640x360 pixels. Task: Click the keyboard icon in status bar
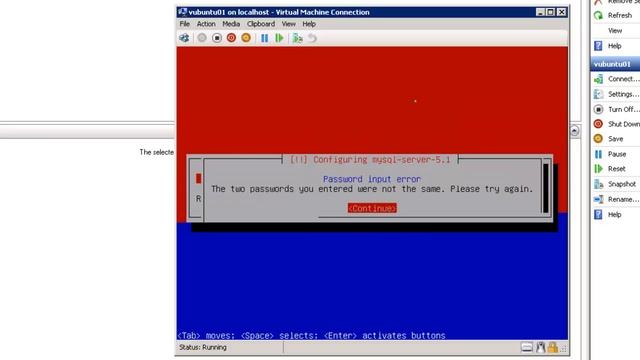point(527,347)
